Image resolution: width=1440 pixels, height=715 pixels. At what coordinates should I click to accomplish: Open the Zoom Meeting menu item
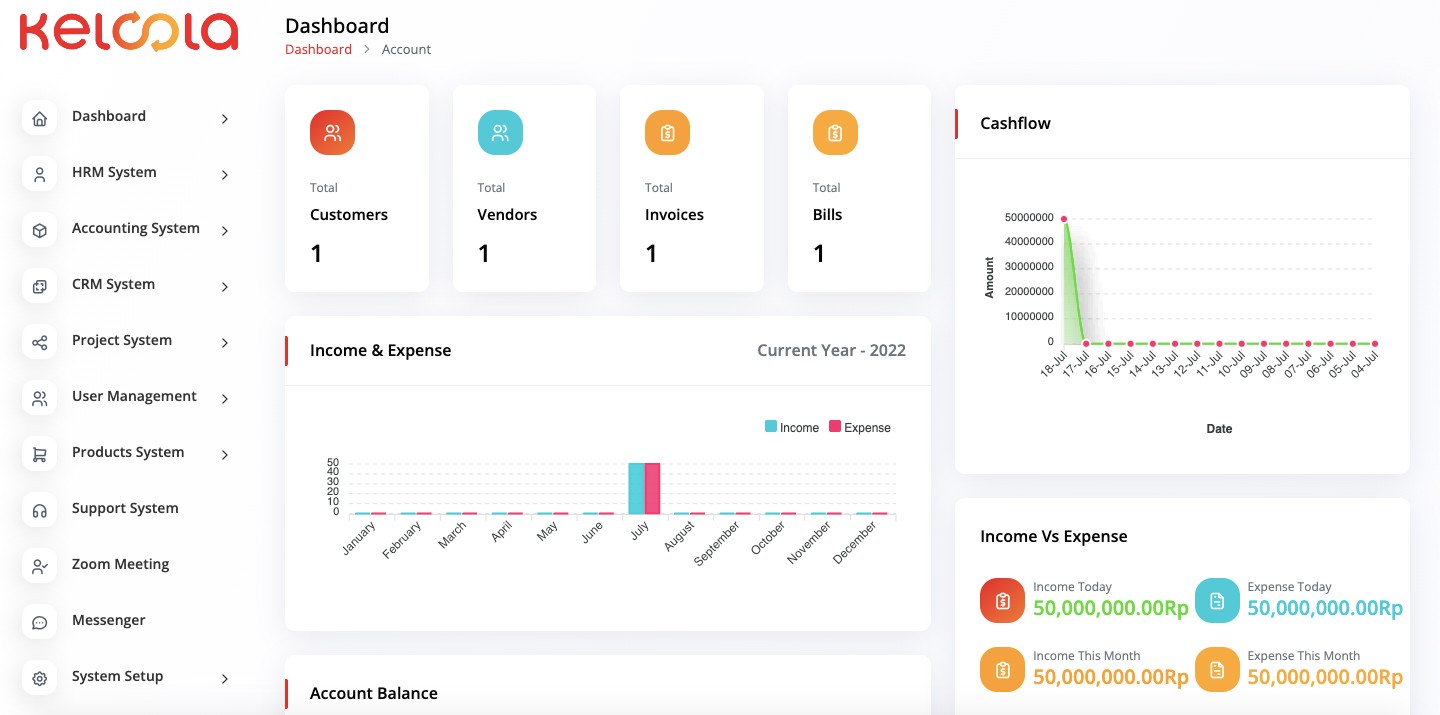(x=120, y=564)
